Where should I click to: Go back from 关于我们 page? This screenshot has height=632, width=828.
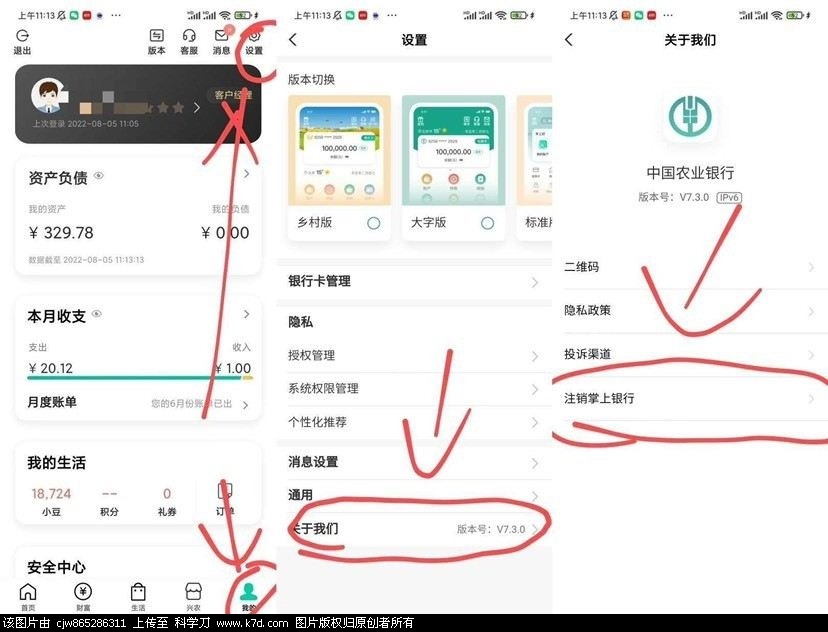tap(569, 40)
